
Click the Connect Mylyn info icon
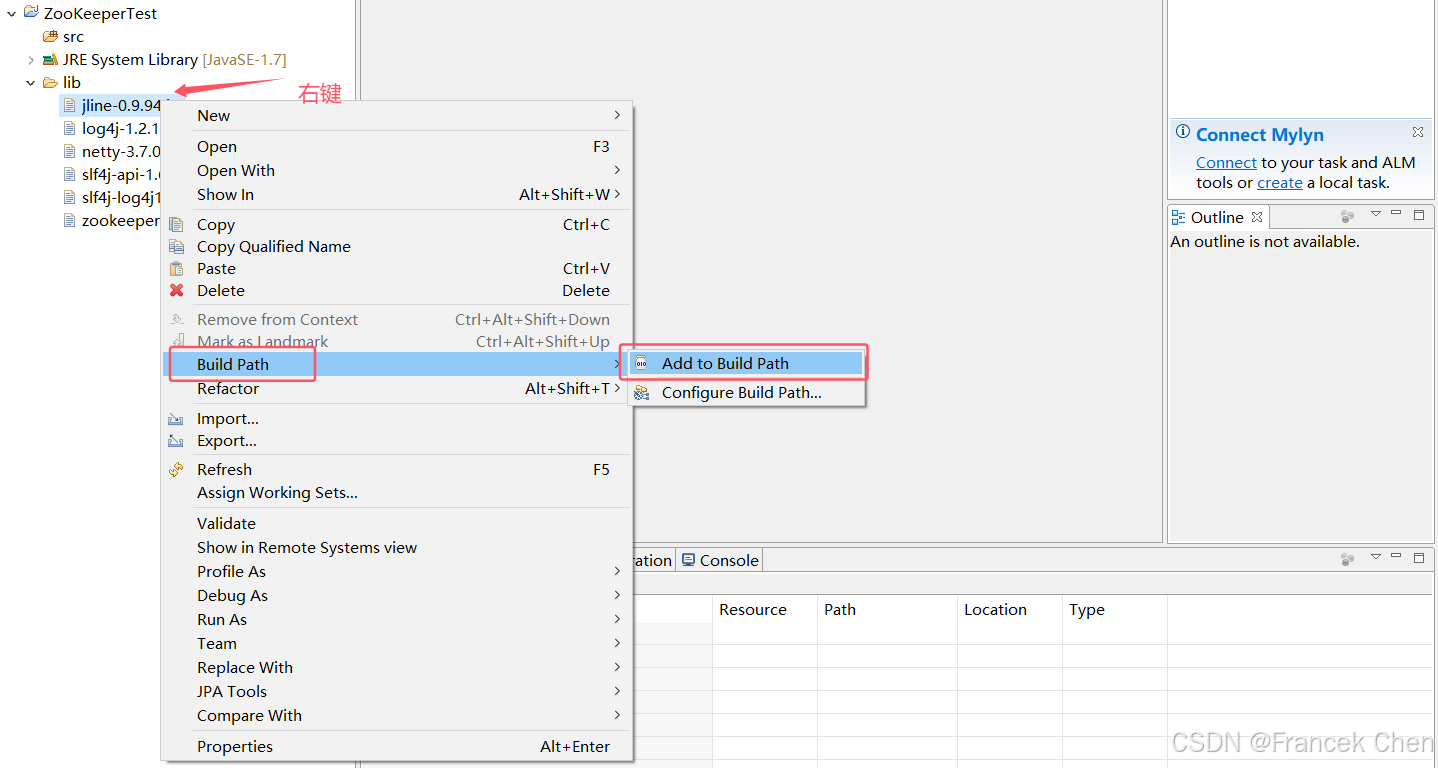(1183, 133)
